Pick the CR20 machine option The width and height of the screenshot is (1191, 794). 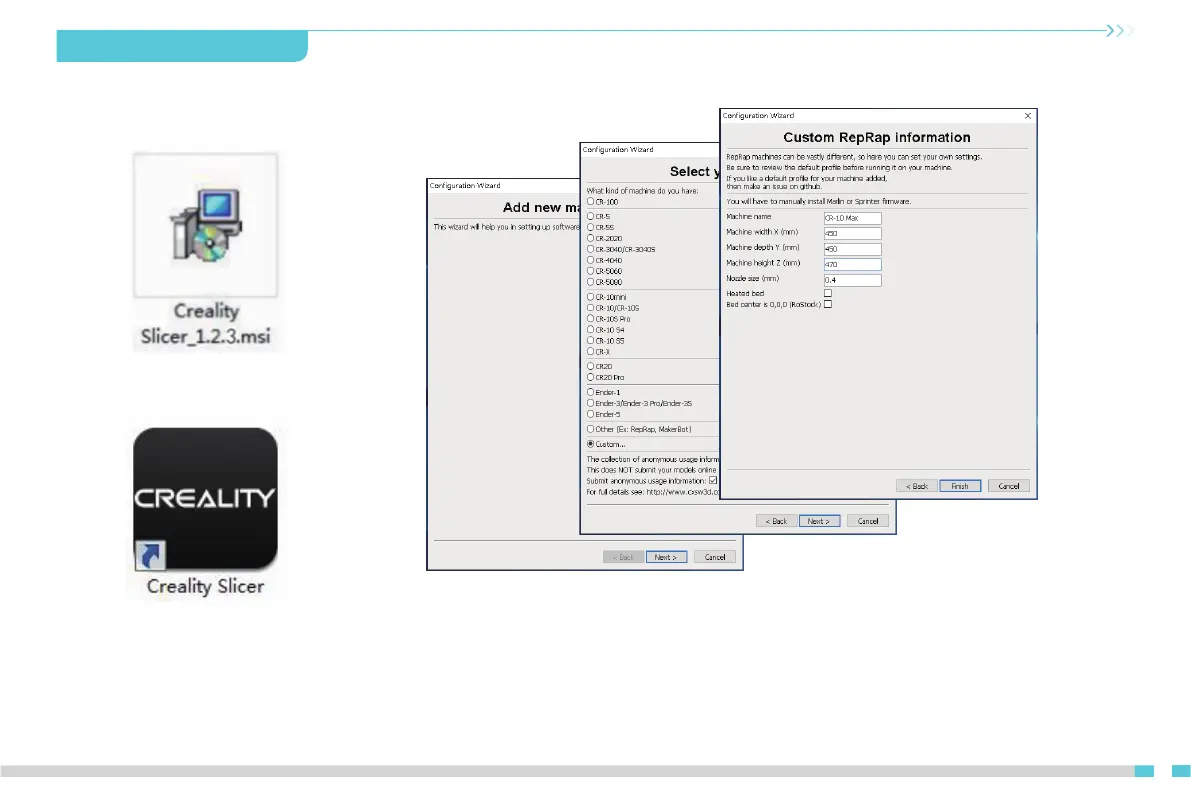[590, 366]
